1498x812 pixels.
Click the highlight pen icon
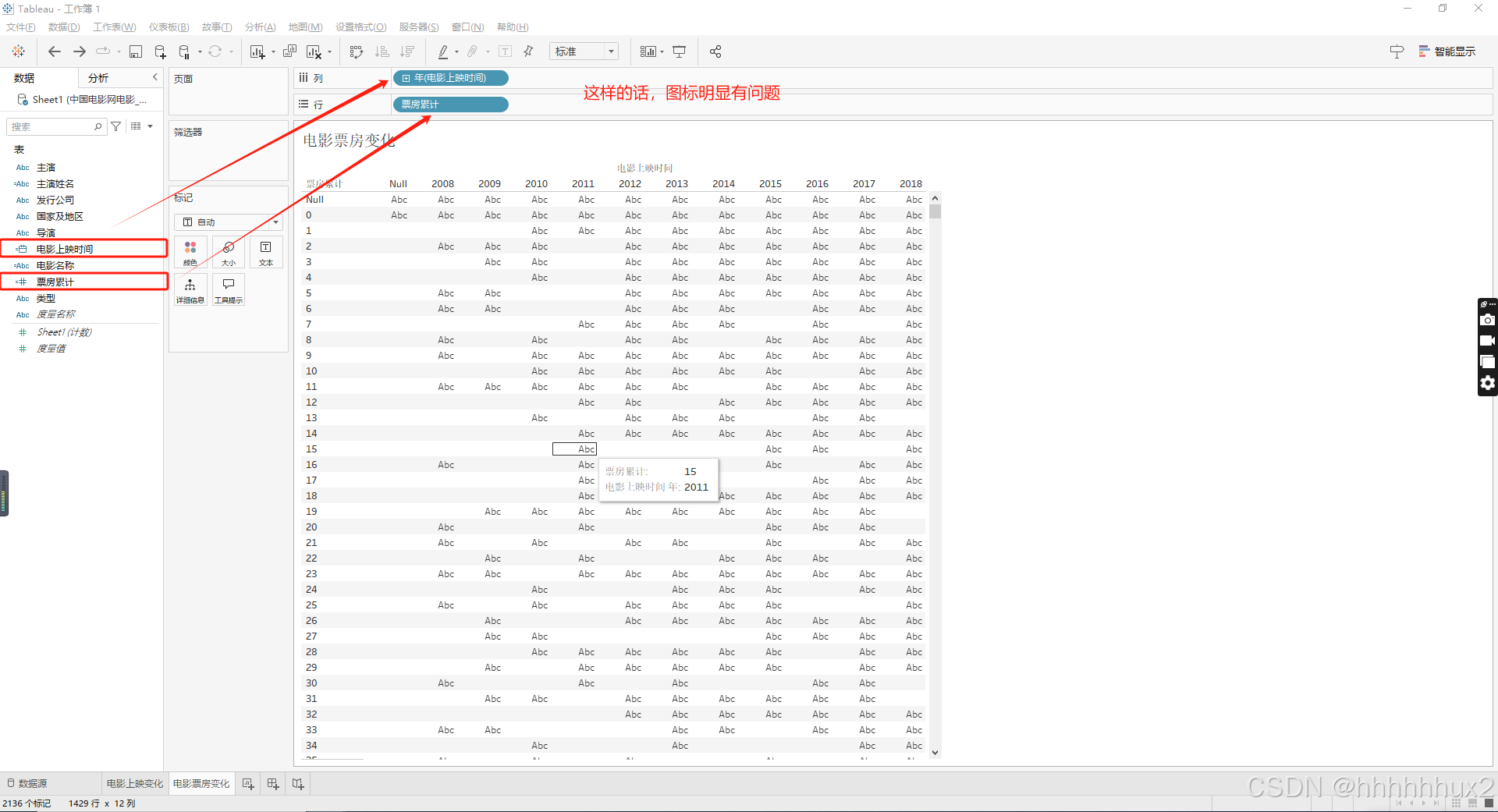pyautogui.click(x=443, y=51)
